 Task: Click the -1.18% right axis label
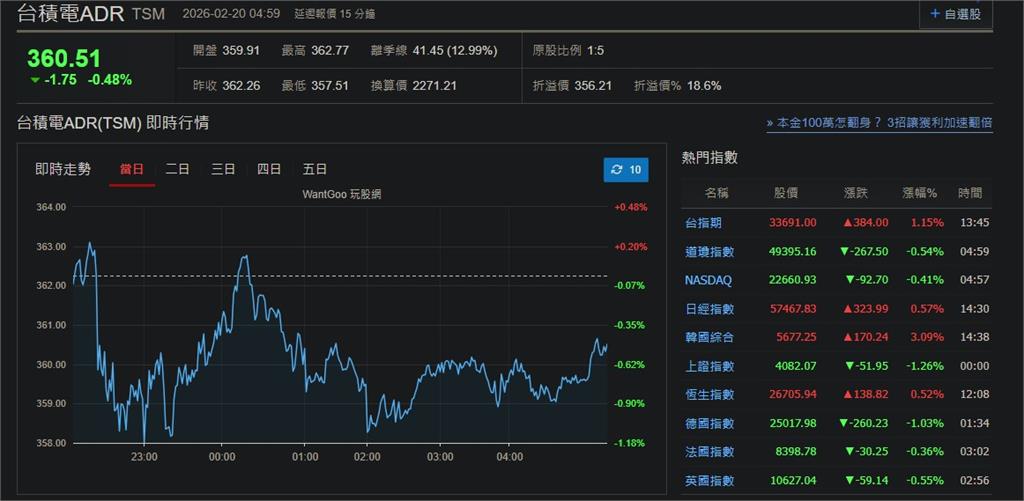pos(630,443)
